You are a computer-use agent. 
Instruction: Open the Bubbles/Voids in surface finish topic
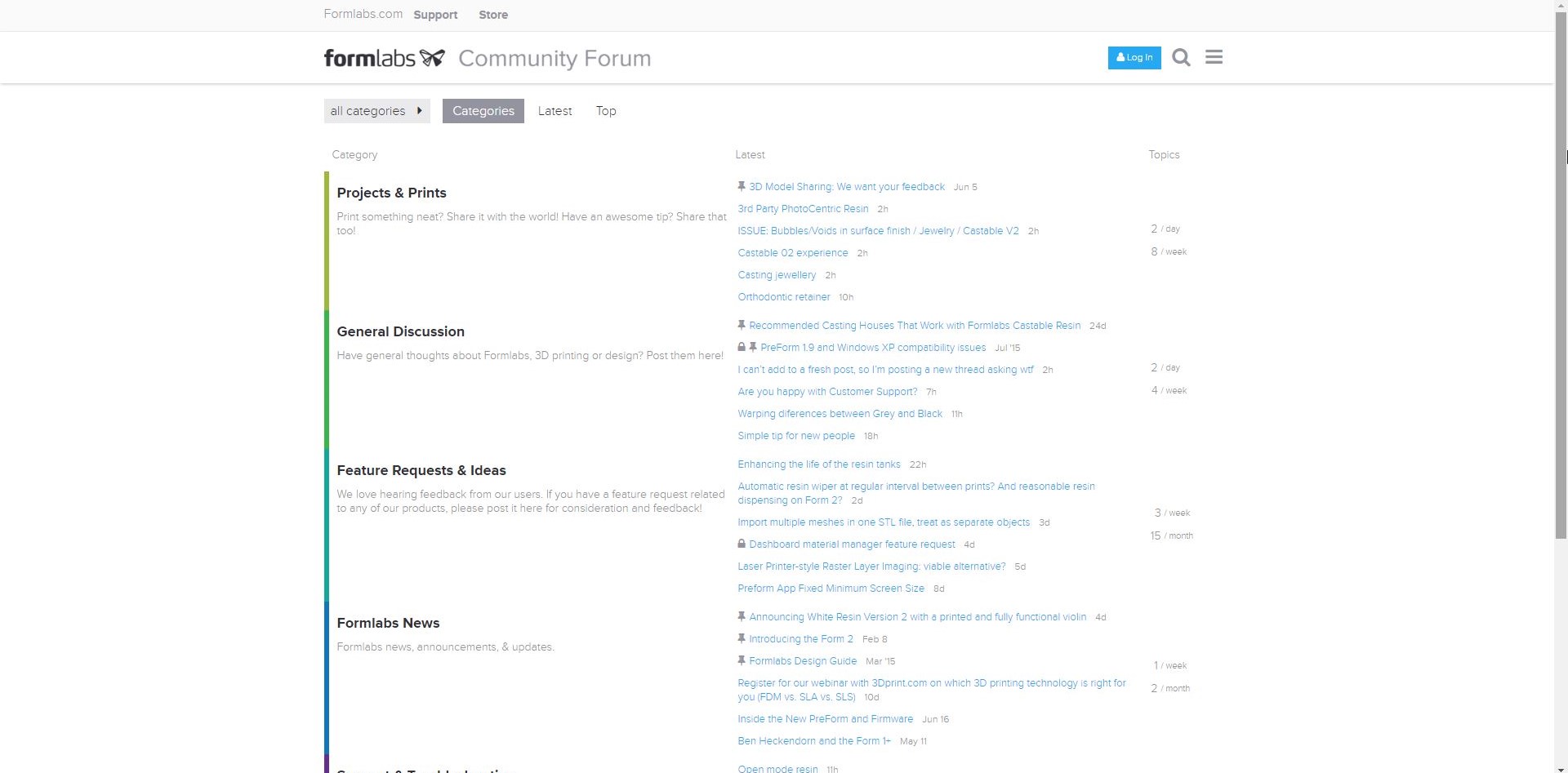pos(878,231)
